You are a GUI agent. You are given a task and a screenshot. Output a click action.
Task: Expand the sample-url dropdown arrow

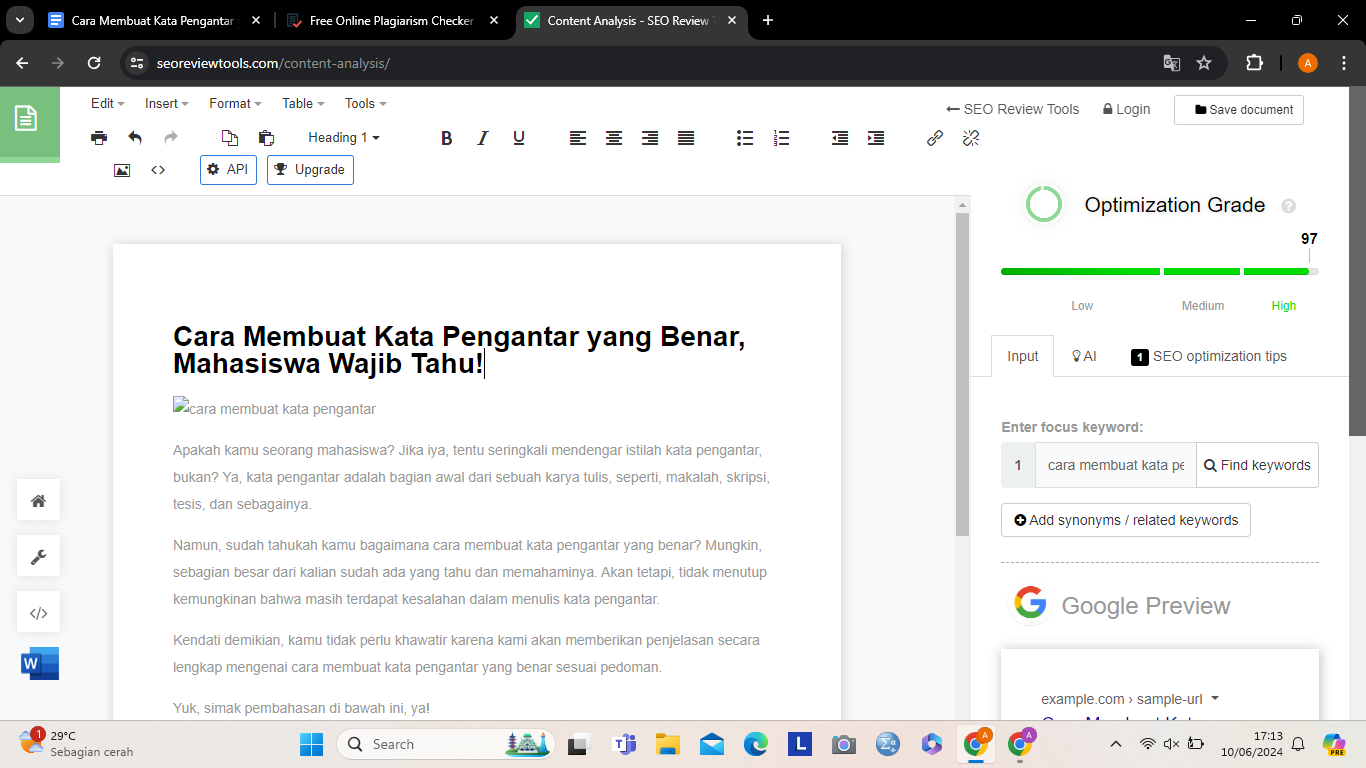[x=1215, y=698]
